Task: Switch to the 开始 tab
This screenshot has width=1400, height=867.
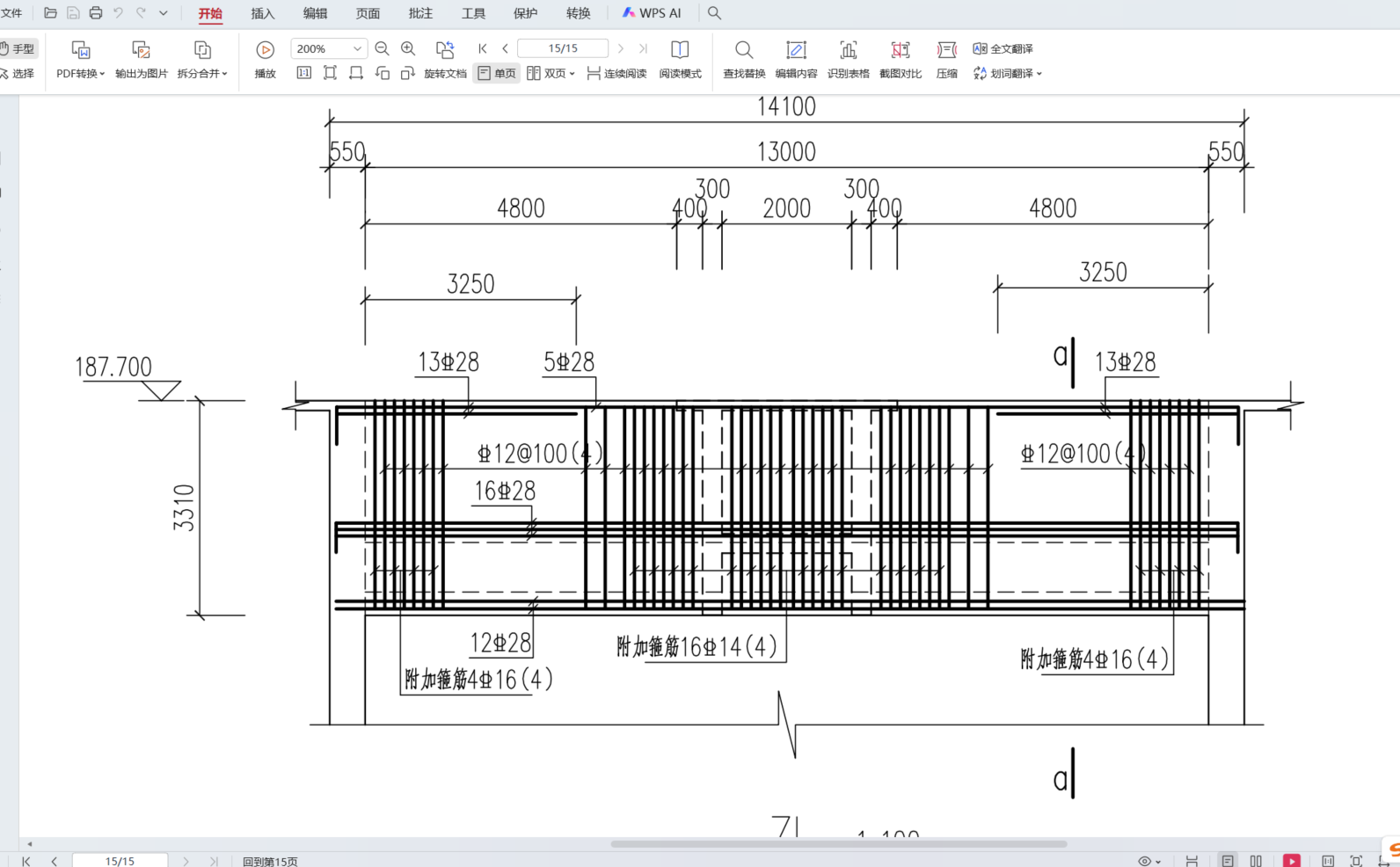Action: coord(210,13)
